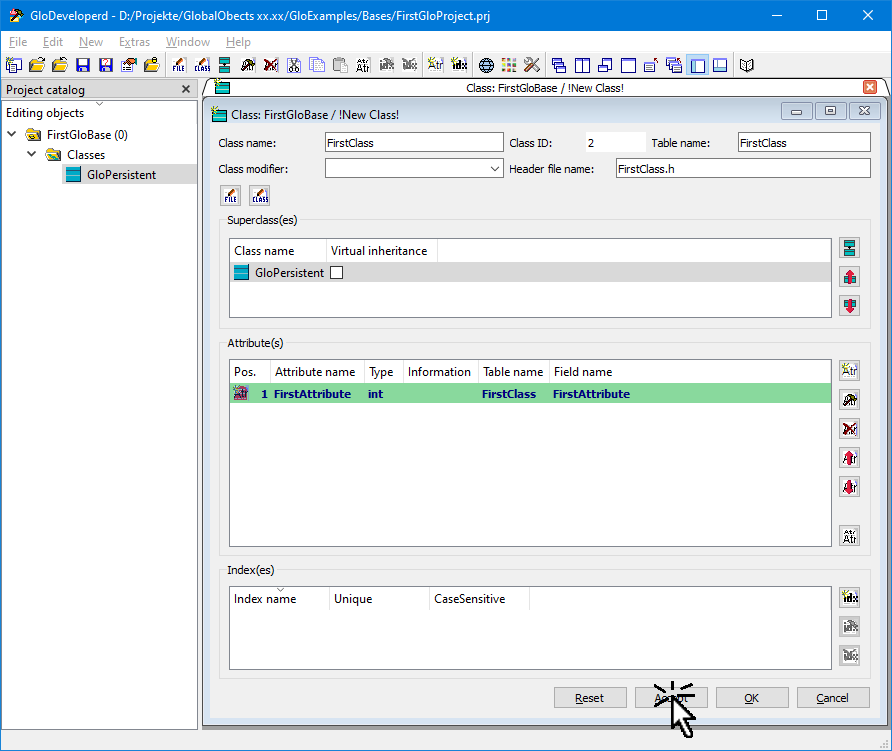Click the new index icon beside the index list
This screenshot has width=892, height=751.
(850, 597)
